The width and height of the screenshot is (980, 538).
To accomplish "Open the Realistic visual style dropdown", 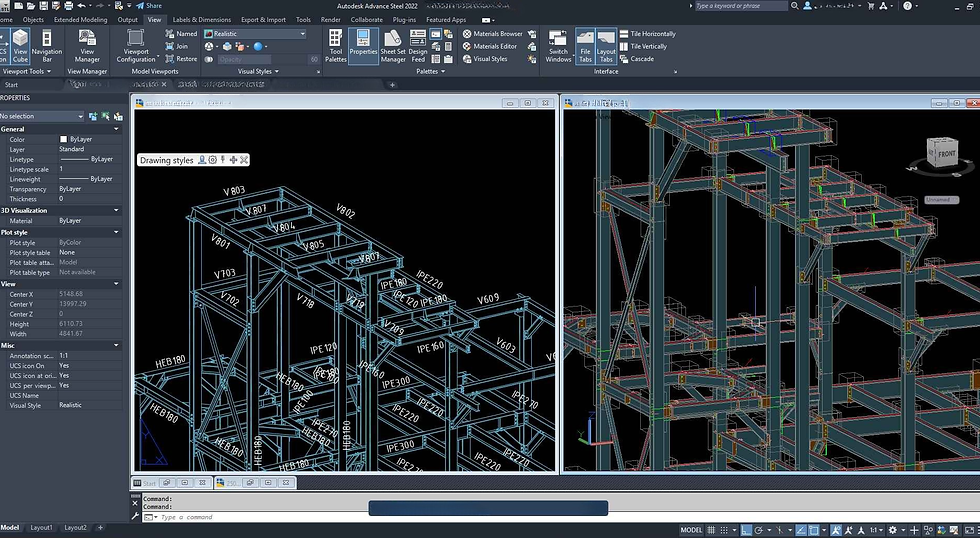I will tap(255, 34).
